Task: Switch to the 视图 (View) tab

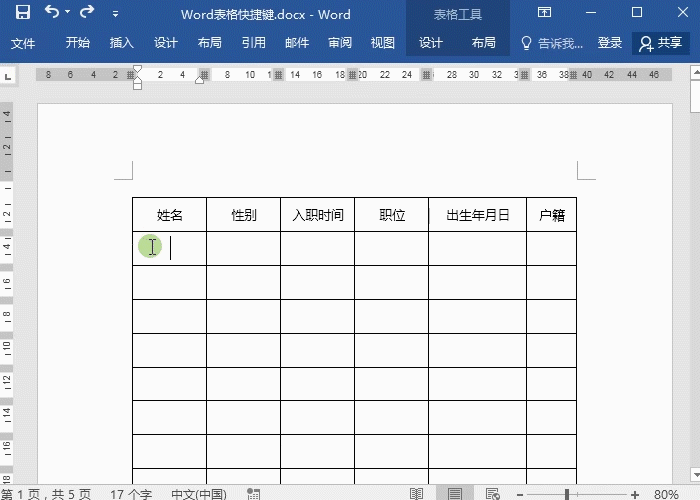Action: coord(383,43)
